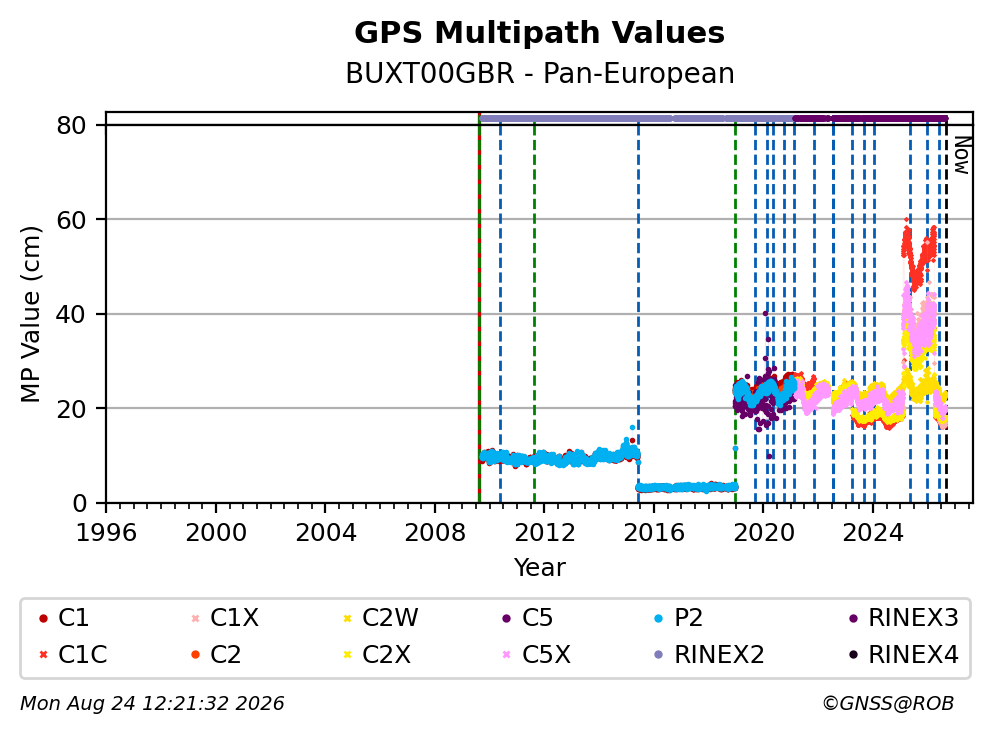The height and width of the screenshot is (734, 992).
Task: Select the C5 purple legend entry
Action: point(527,618)
